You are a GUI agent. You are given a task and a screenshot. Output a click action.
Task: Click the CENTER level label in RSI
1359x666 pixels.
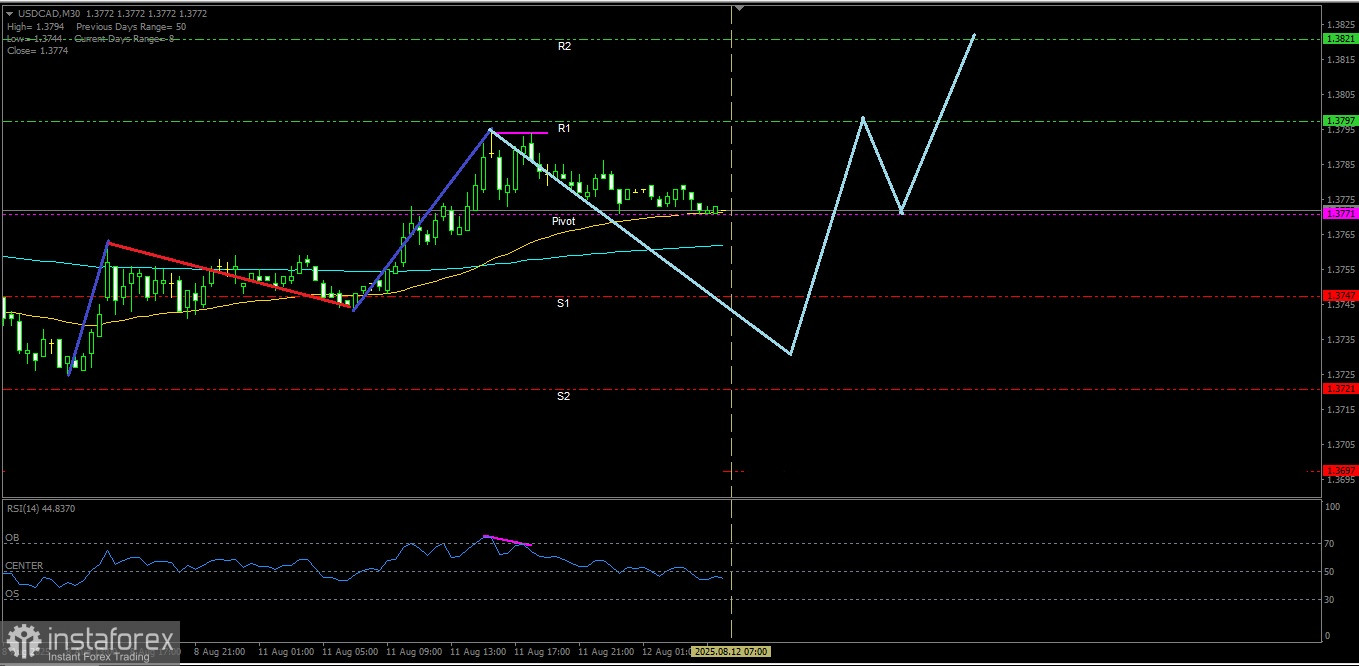pos(24,566)
